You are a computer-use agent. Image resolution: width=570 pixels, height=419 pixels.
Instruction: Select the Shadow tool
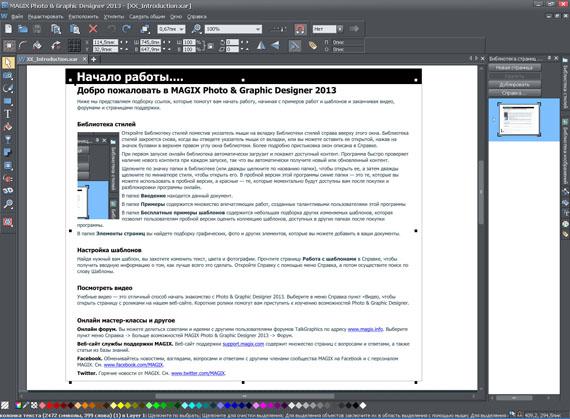8,153
